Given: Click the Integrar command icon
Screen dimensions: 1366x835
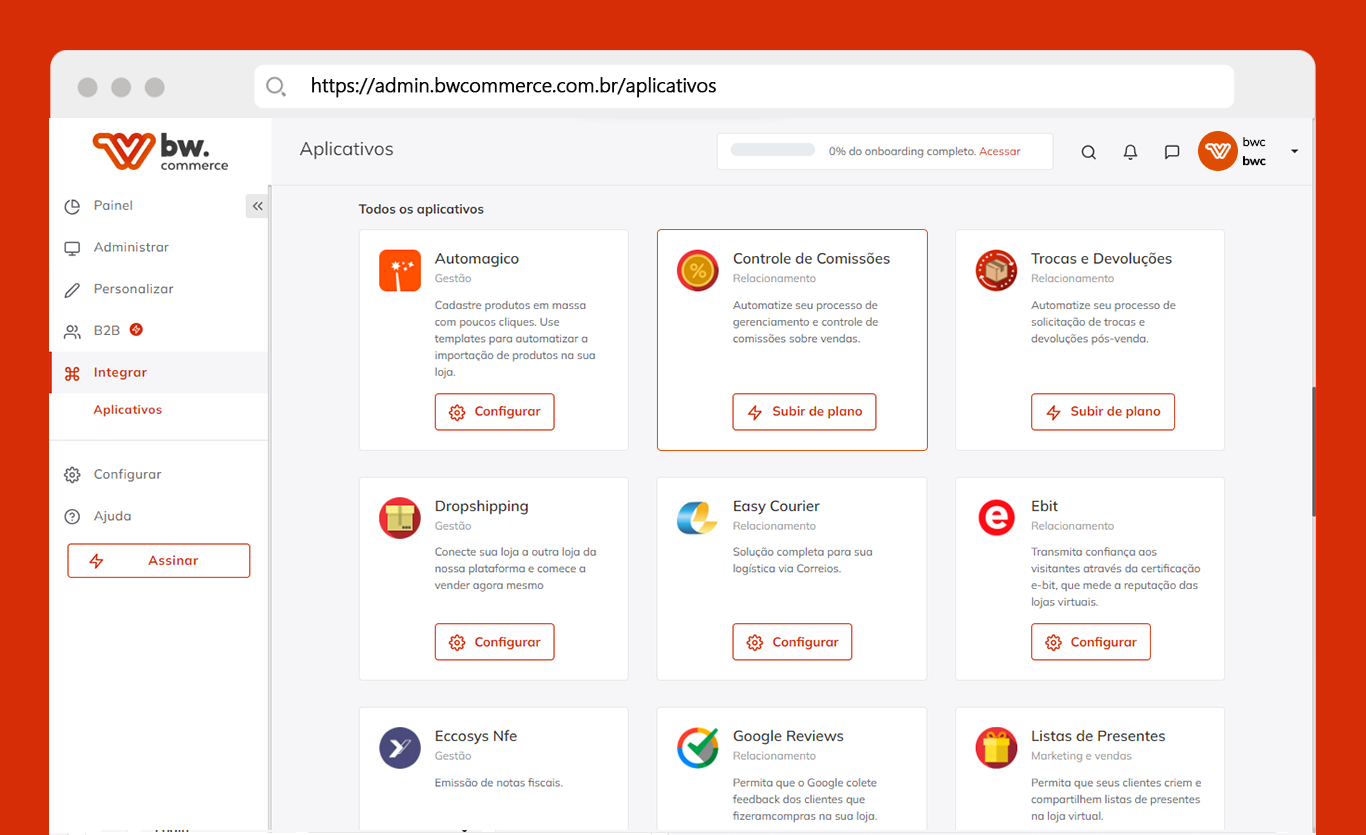Looking at the screenshot, I should pos(72,373).
